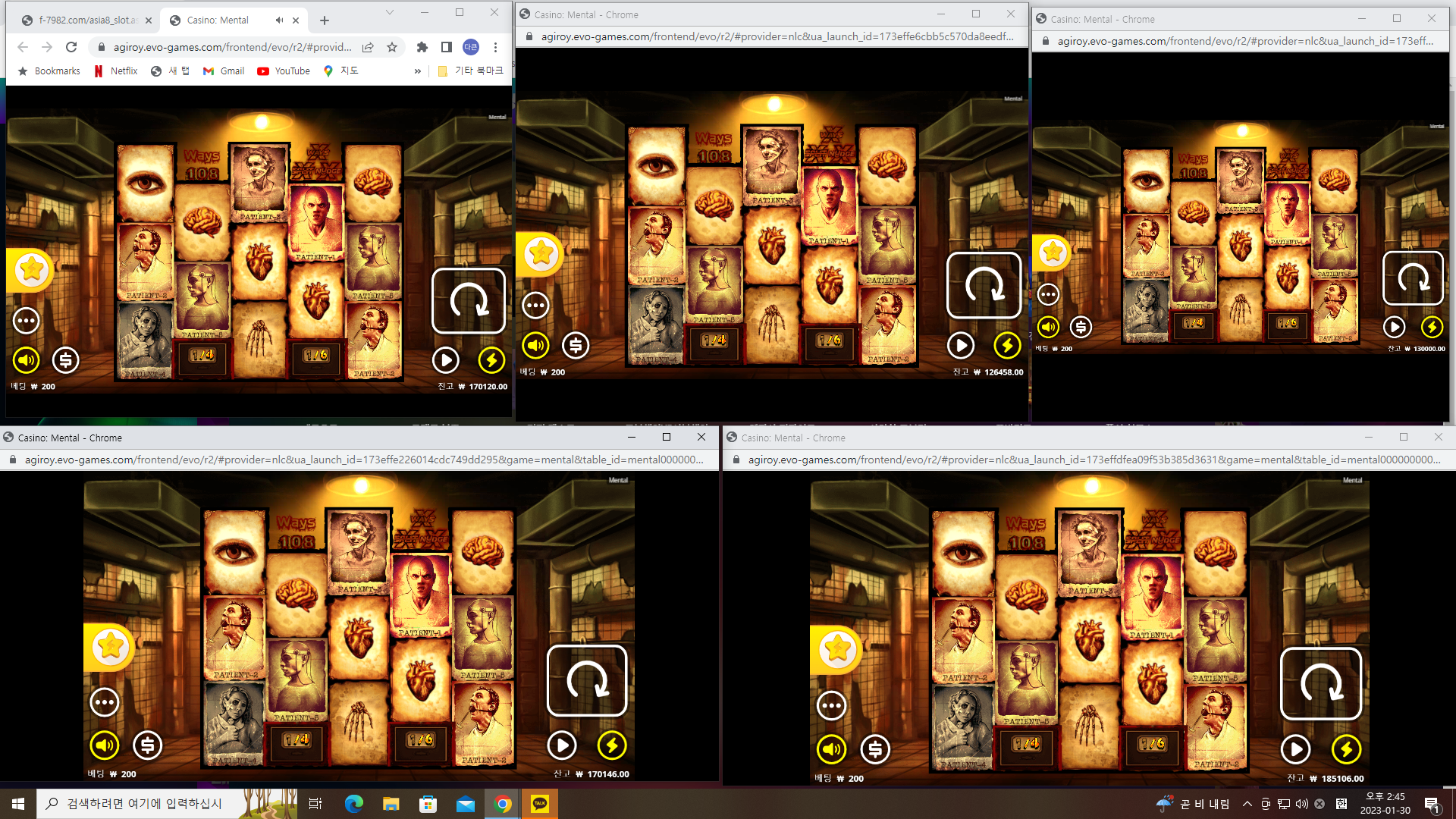The height and width of the screenshot is (819, 1456).
Task: Expand three-dot game menu in 130000.00 window
Action: click(1049, 294)
